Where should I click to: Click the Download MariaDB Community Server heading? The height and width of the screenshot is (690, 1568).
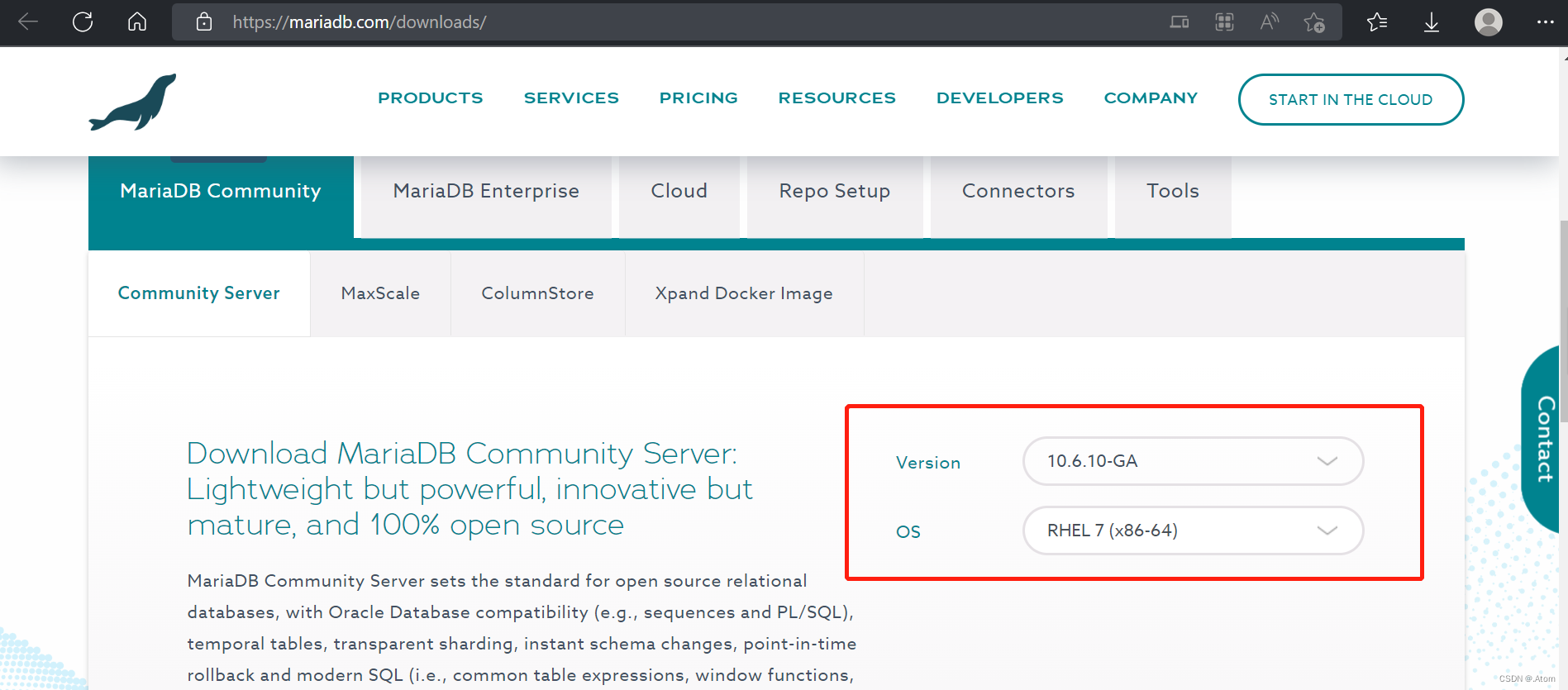[469, 489]
